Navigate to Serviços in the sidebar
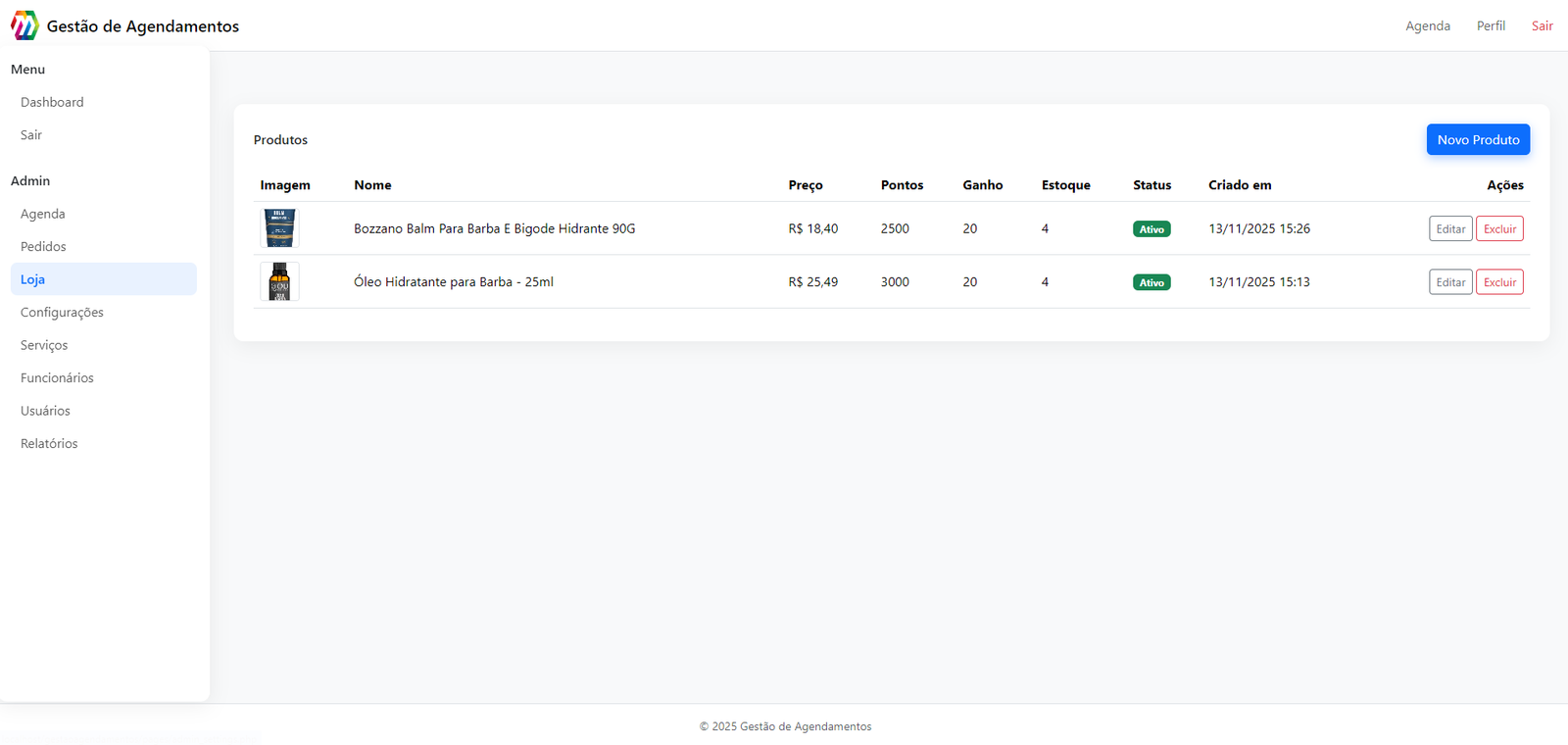1568x745 pixels. click(x=44, y=345)
